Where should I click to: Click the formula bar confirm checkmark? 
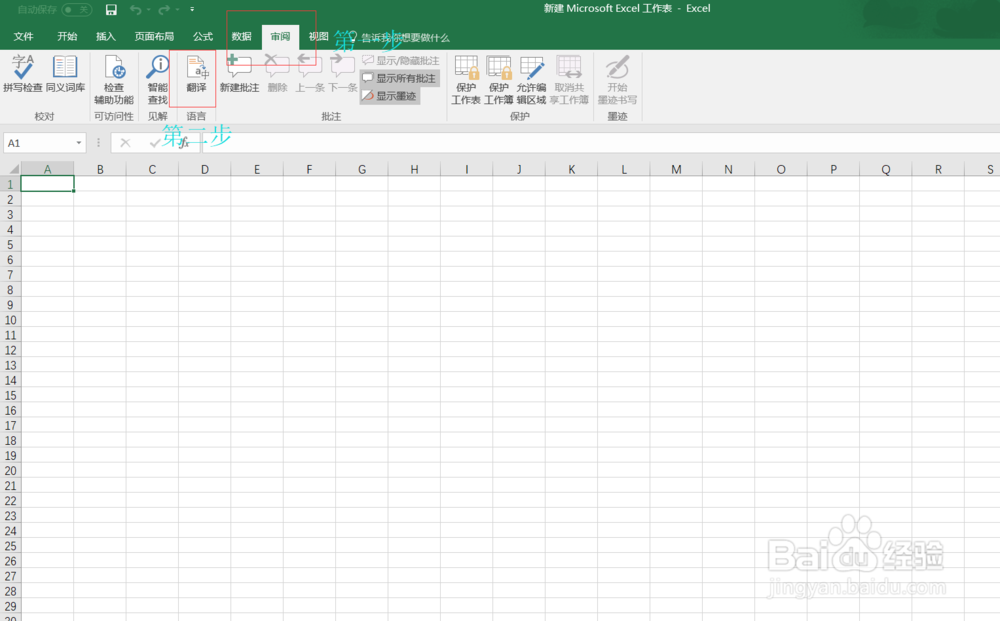click(x=155, y=143)
